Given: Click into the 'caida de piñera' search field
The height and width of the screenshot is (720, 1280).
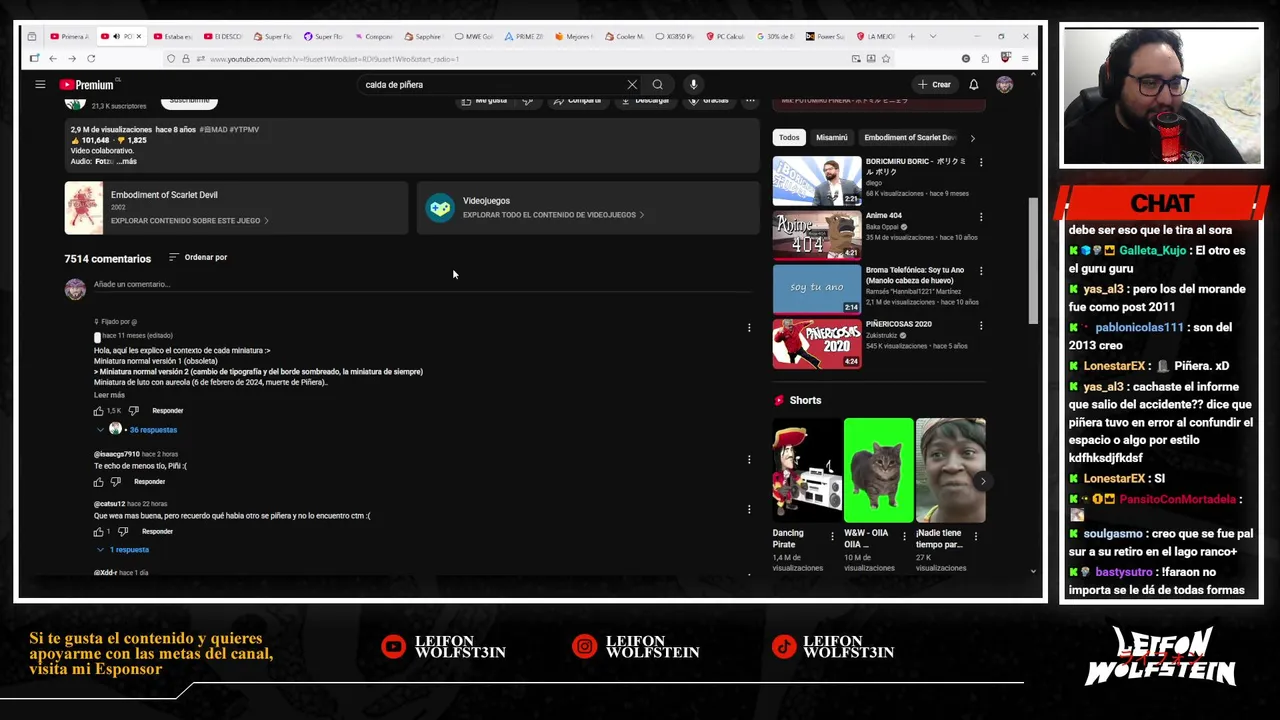Looking at the screenshot, I should click(x=490, y=85).
